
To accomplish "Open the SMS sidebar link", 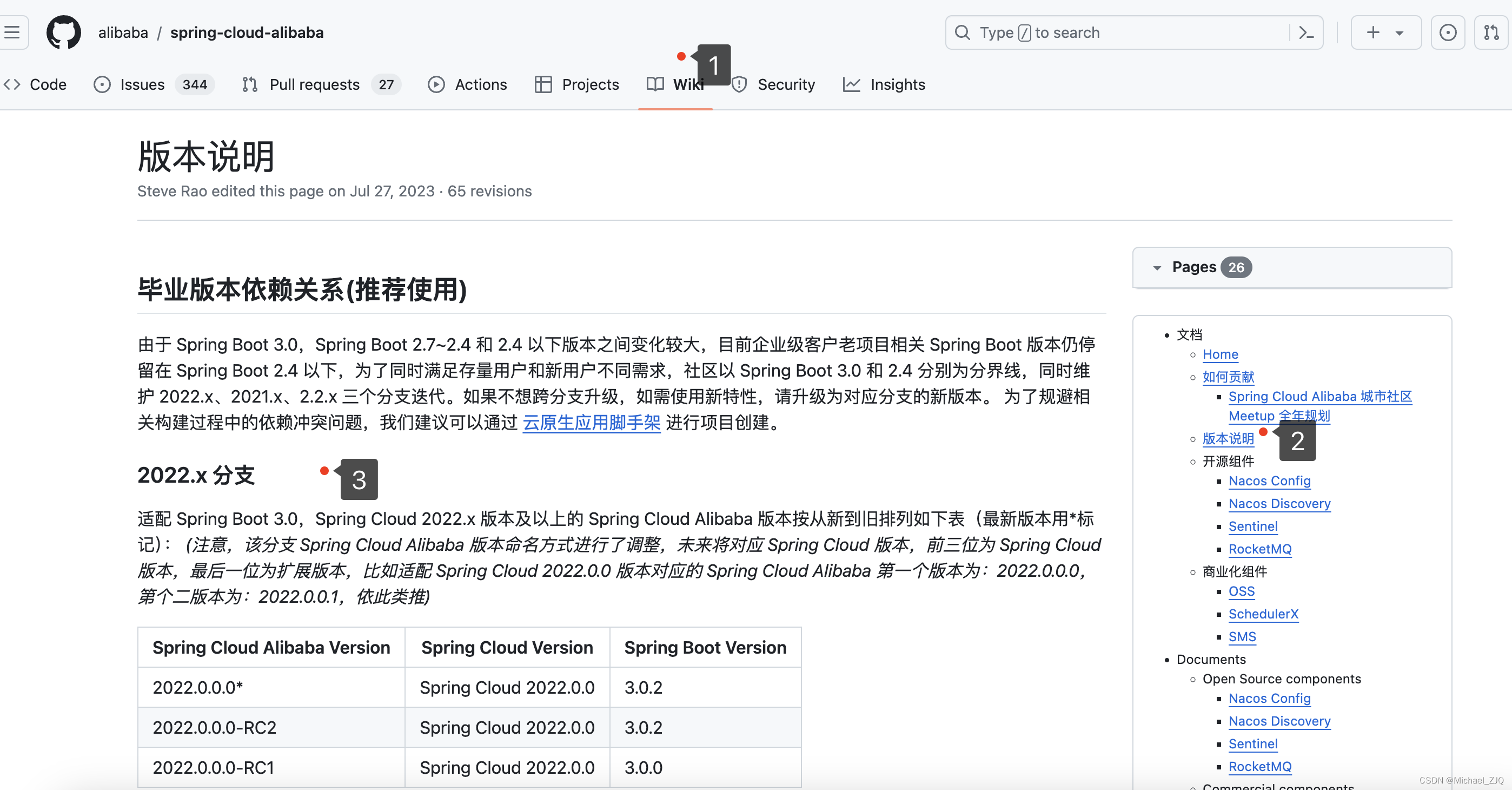I will click(1242, 637).
